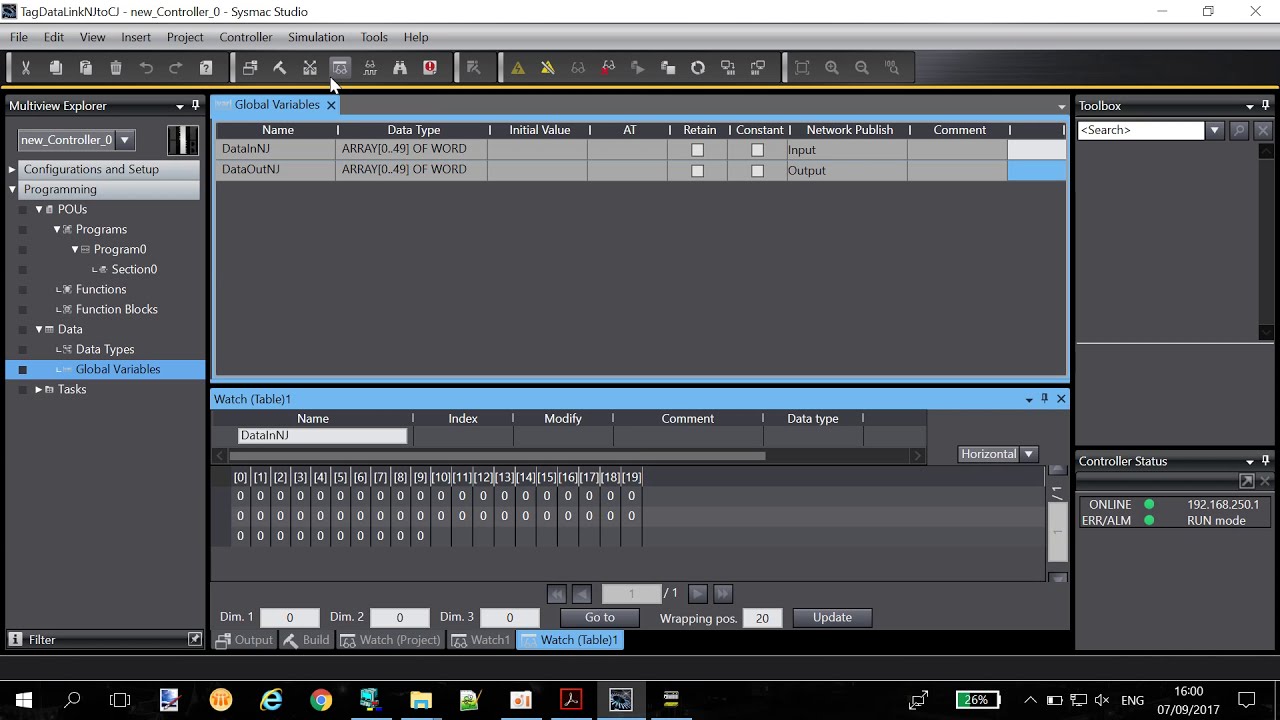Open File Explorer from the taskbar
Screen dimensions: 1280x720
[x=421, y=700]
